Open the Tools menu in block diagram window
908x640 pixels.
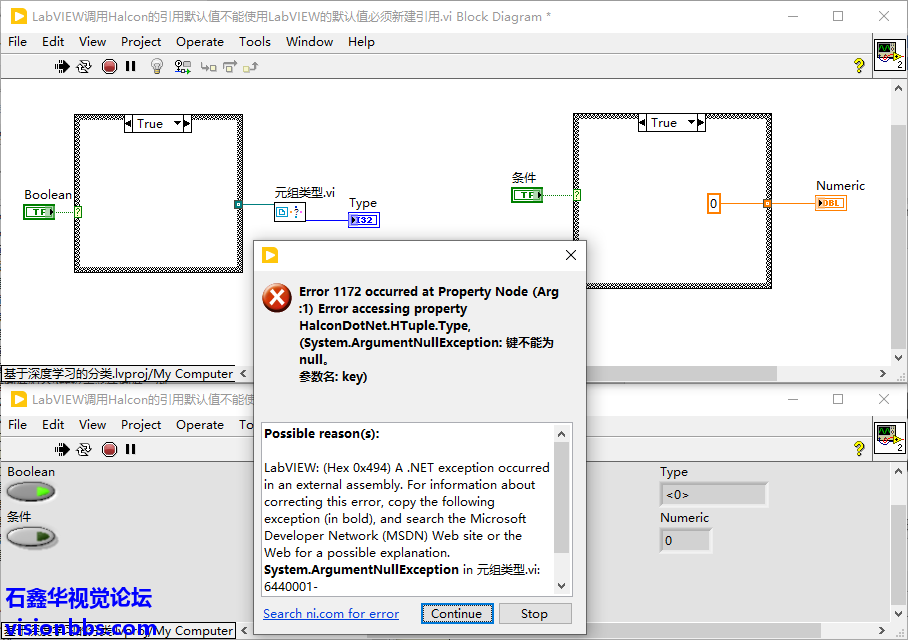[x=254, y=41]
